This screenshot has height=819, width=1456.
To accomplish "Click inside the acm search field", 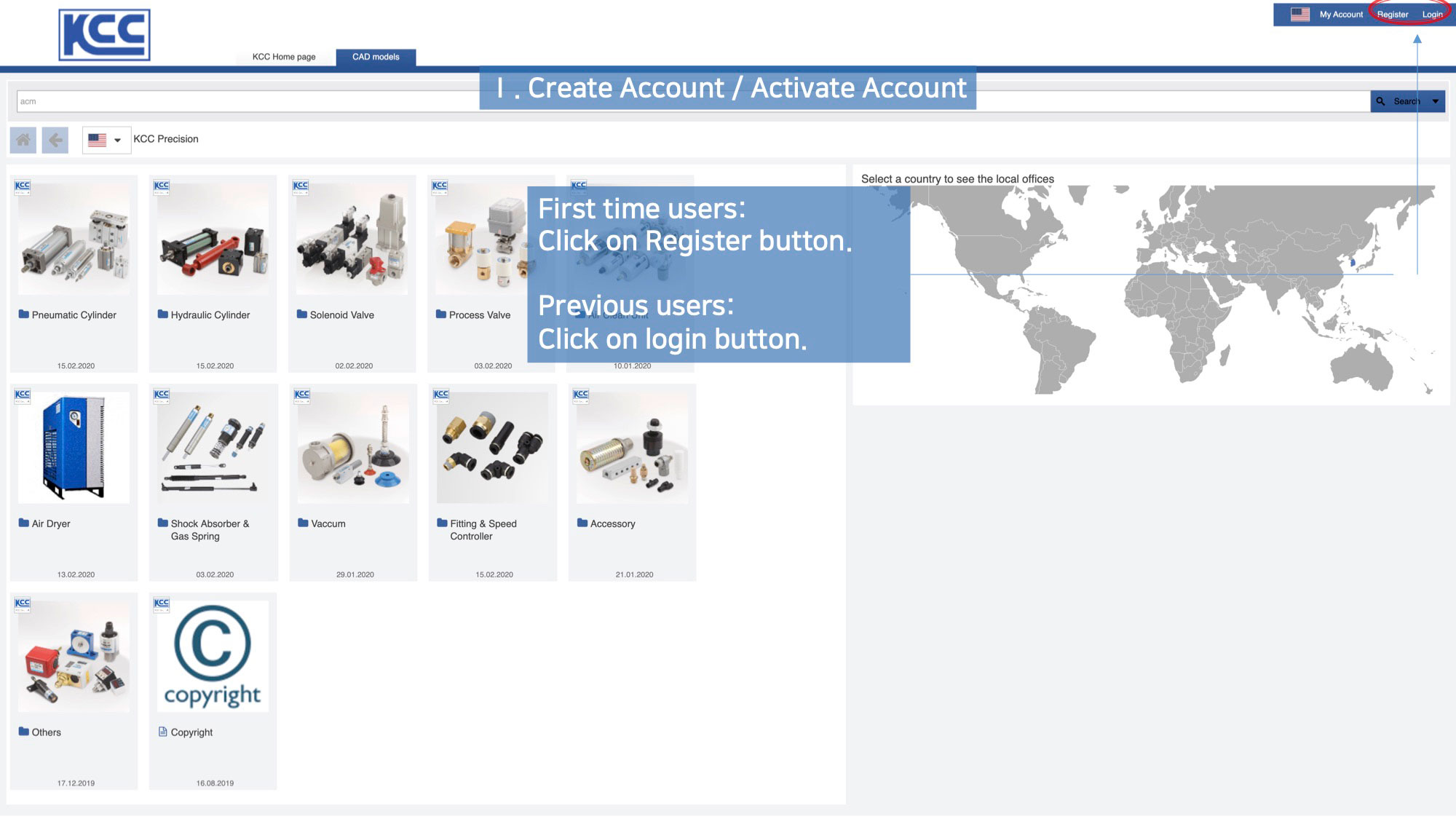I will pos(291,101).
